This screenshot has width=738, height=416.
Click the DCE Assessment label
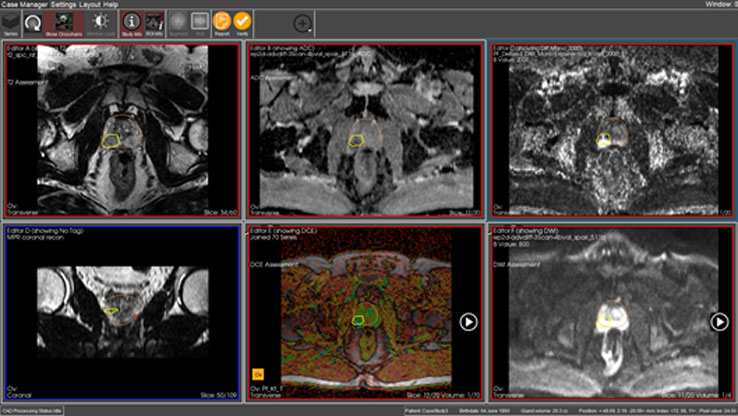pyautogui.click(x=275, y=264)
